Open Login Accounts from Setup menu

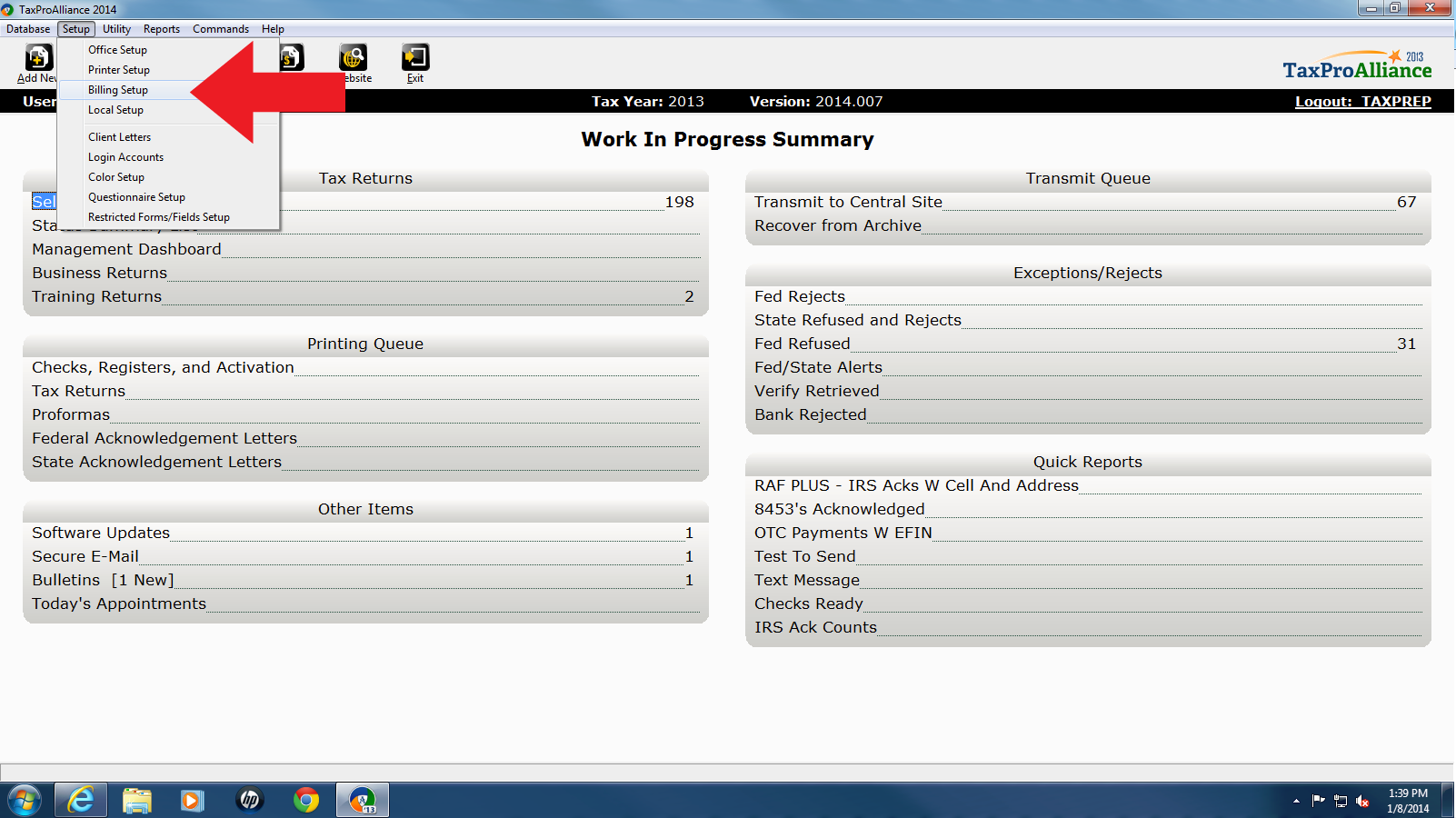pyautogui.click(x=168, y=157)
